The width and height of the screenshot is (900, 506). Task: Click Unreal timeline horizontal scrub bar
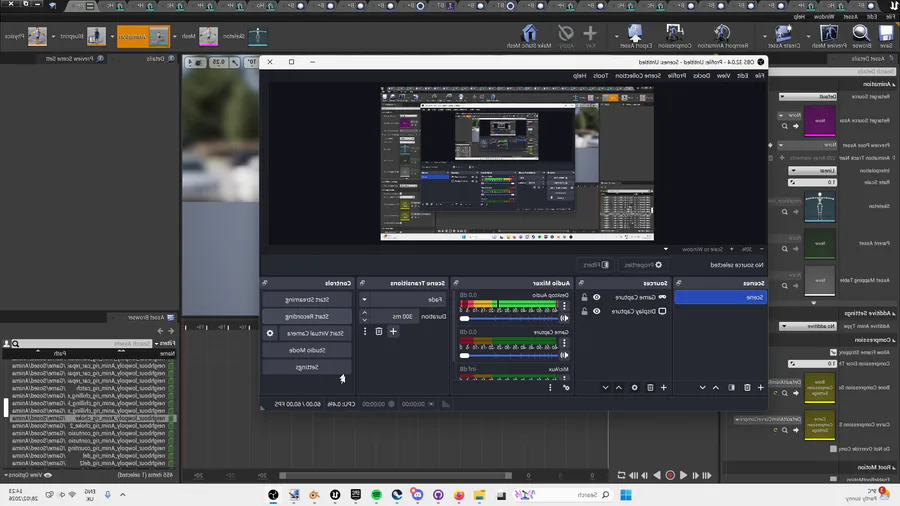395,475
